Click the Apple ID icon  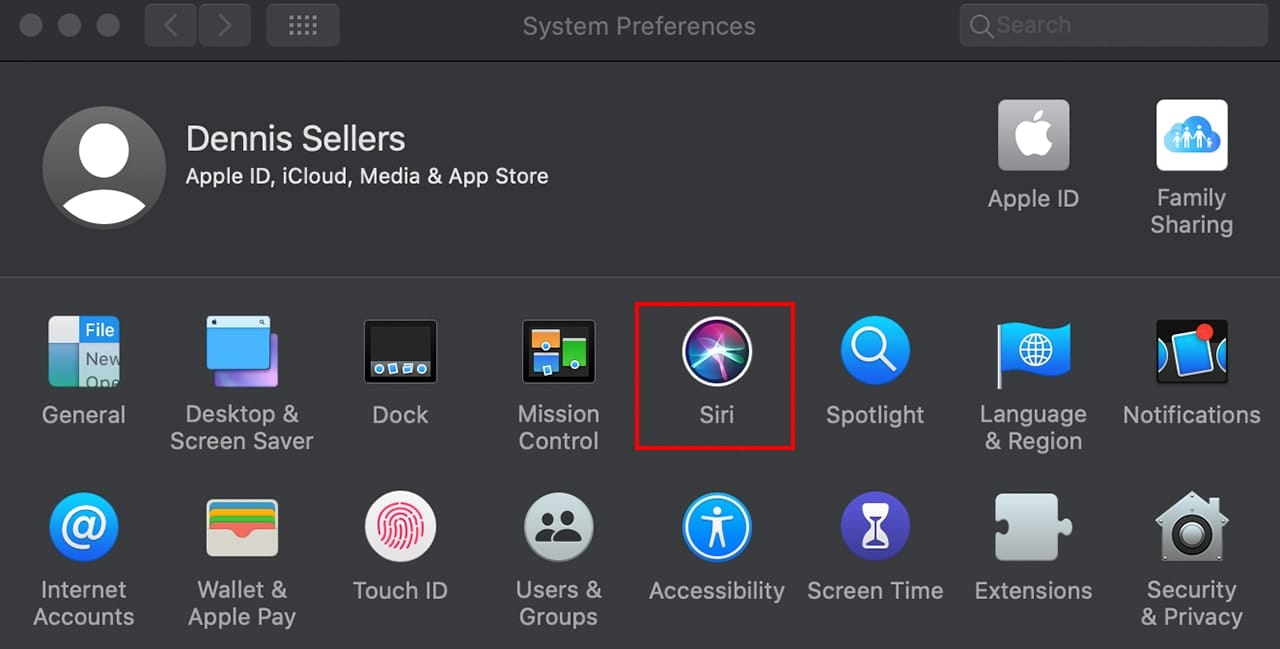(1033, 136)
